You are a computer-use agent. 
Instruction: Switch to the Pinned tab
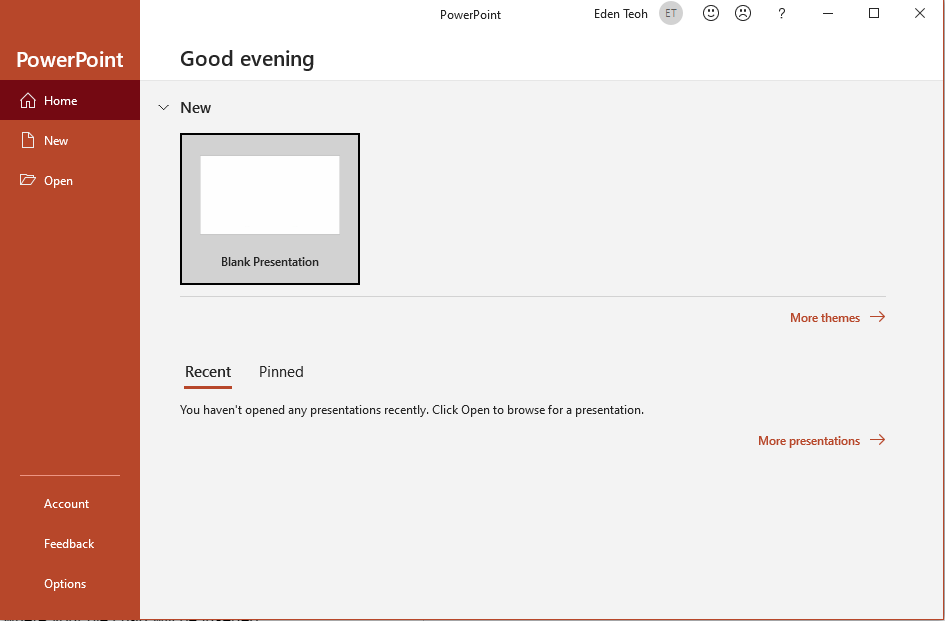(281, 372)
